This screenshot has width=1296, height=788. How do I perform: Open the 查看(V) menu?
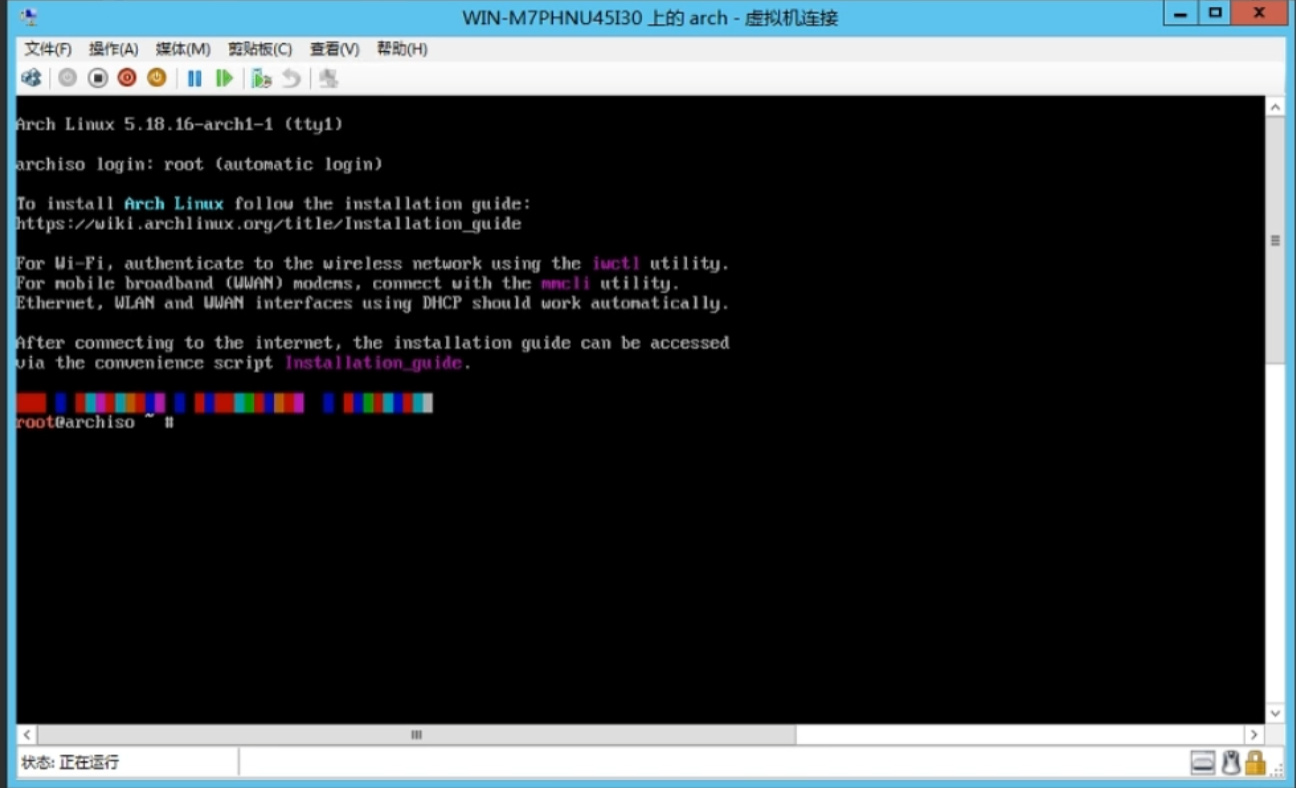[x=334, y=49]
